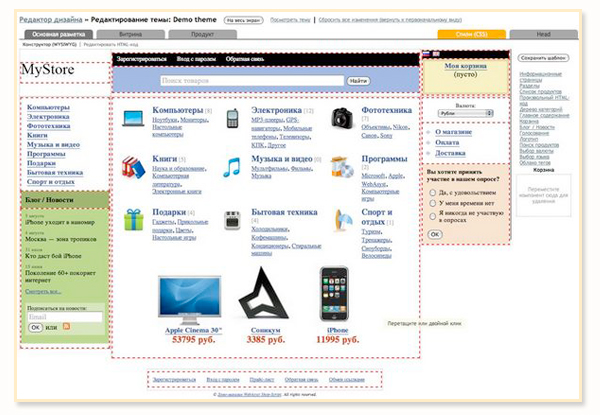The image size is (600, 415).
Task: Switch to the Продукт tab
Action: click(x=202, y=34)
